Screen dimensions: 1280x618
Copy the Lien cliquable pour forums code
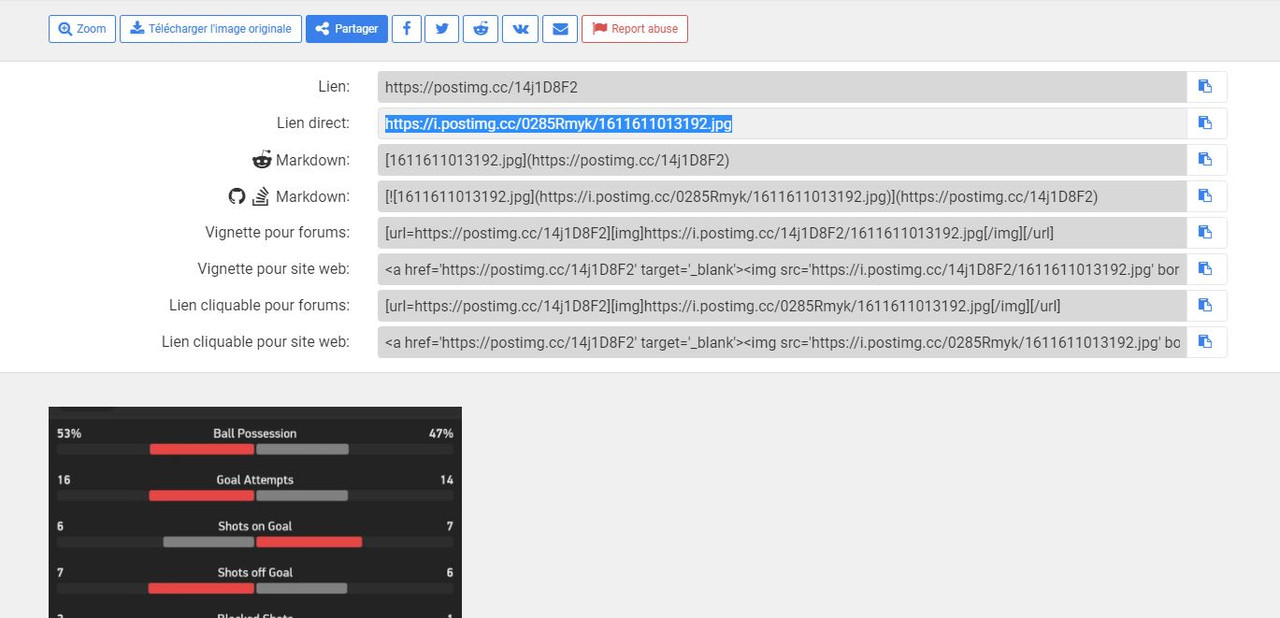click(x=1206, y=306)
